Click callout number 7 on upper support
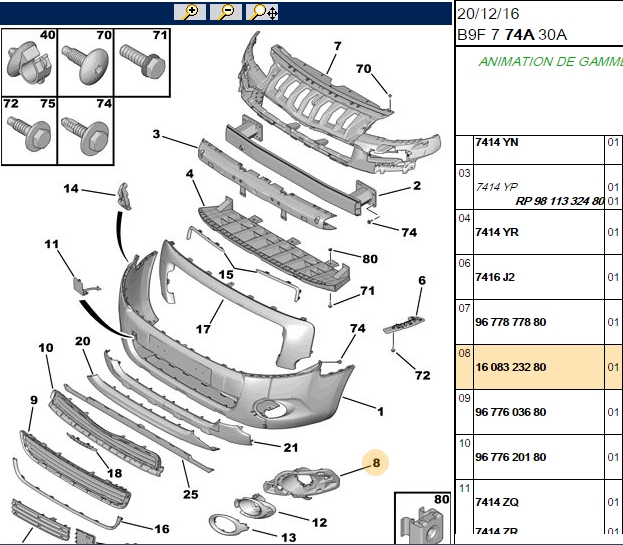This screenshot has height=545, width=623. 337,46
